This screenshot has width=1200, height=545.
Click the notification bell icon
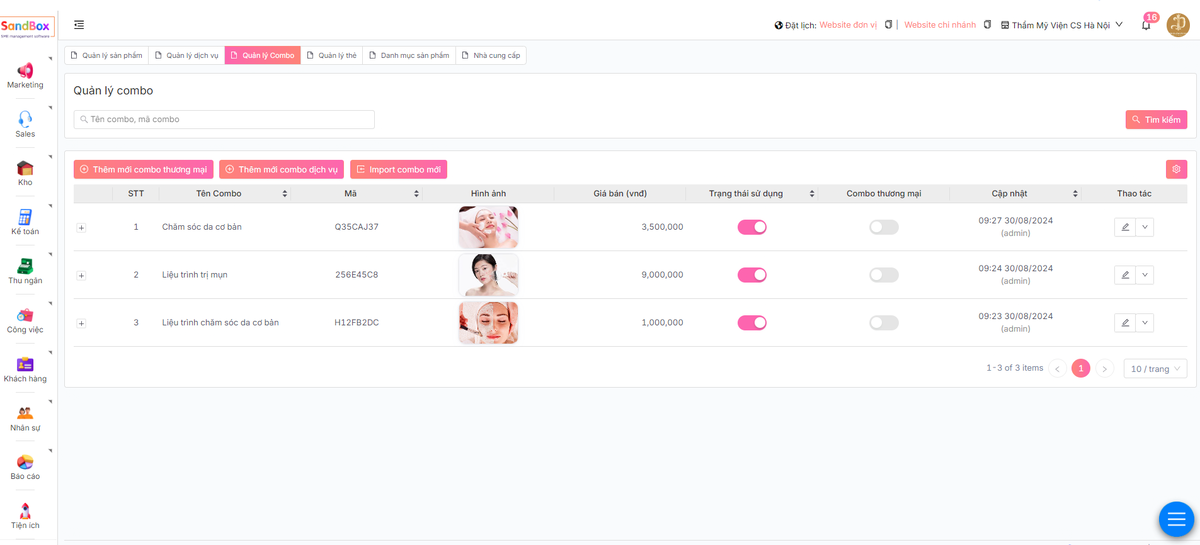[x=1146, y=25]
